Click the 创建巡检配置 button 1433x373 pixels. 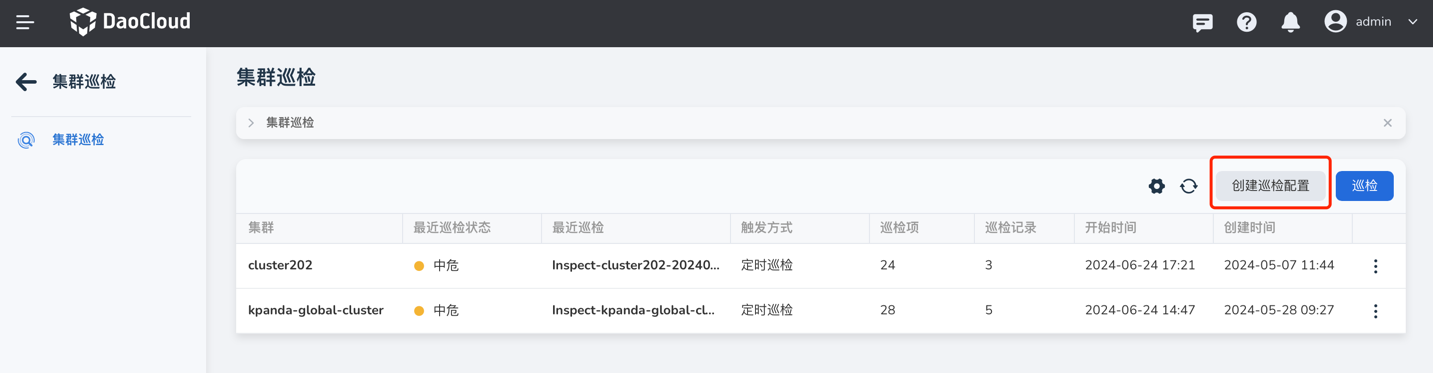(1271, 186)
